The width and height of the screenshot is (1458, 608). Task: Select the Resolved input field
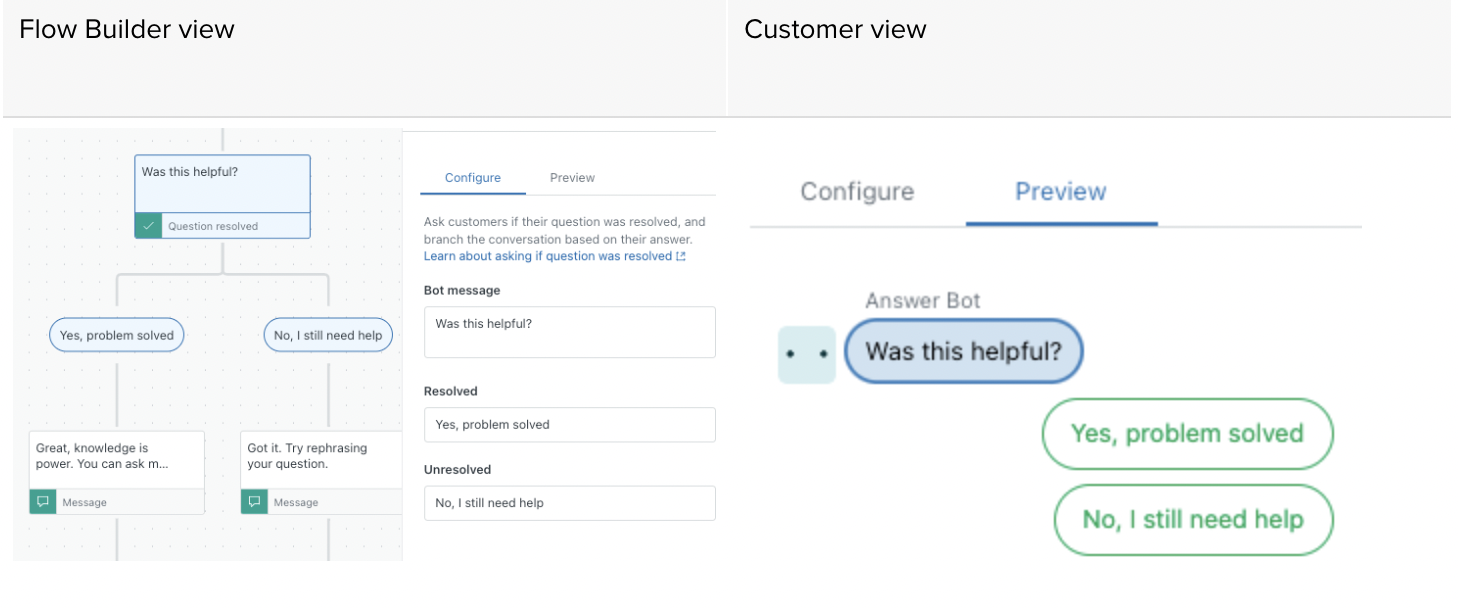(569, 424)
